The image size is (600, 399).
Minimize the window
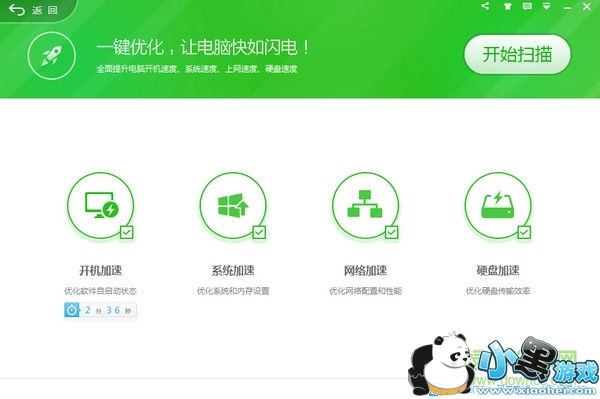(x=567, y=7)
